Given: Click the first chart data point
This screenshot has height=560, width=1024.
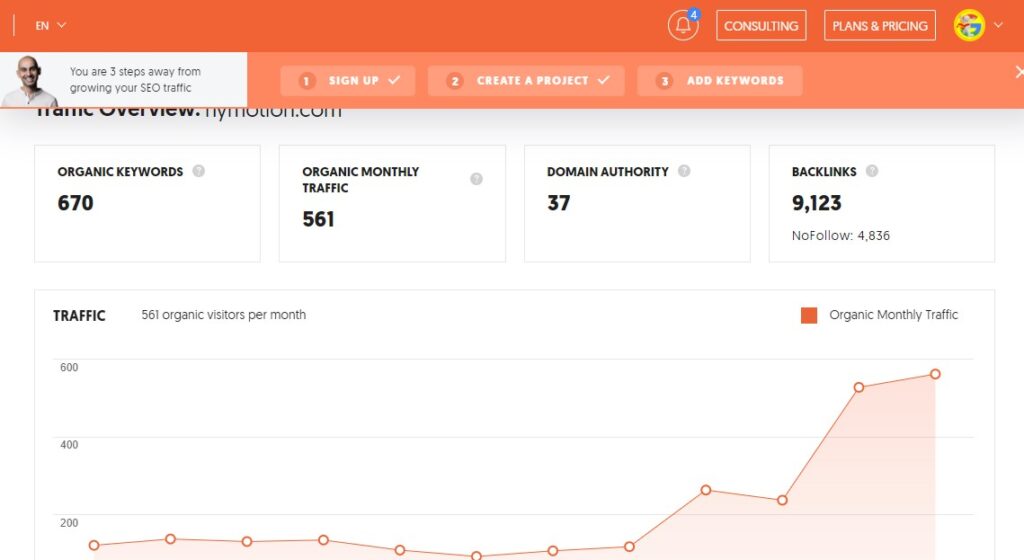Looking at the screenshot, I should click(94, 545).
